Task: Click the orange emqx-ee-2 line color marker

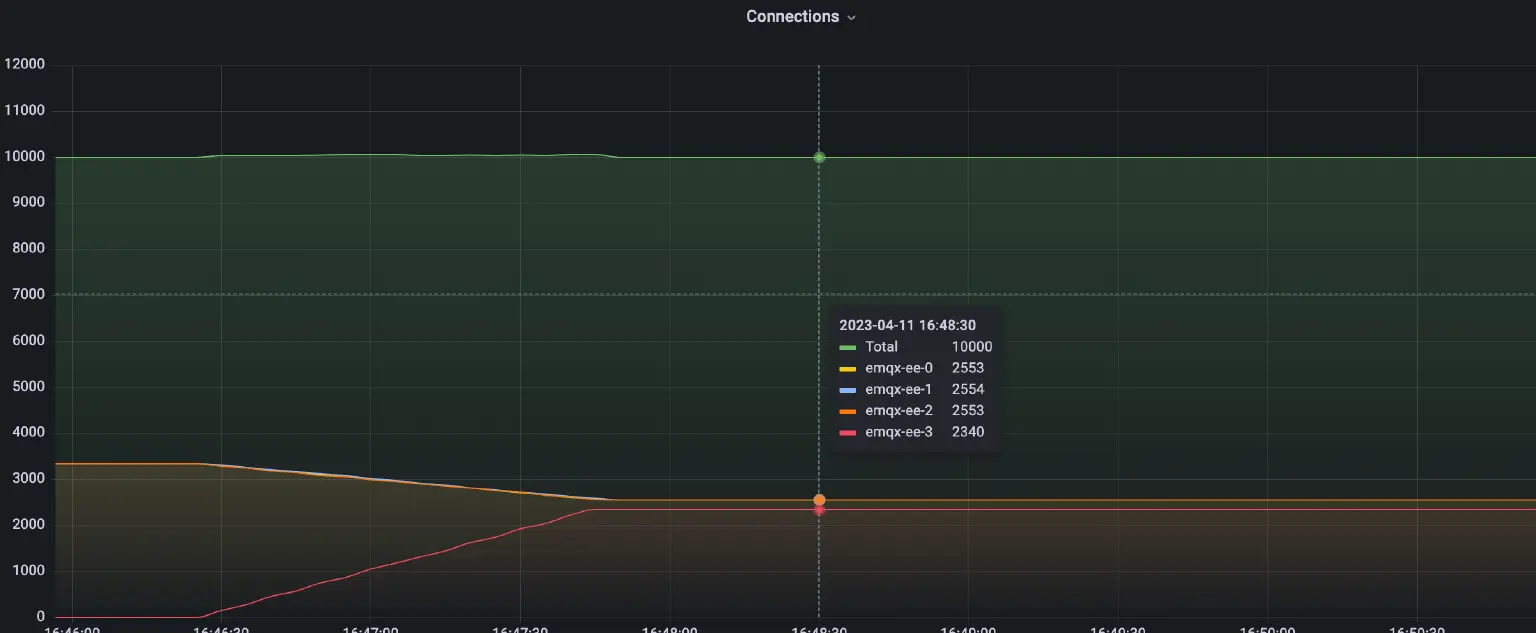Action: [850, 410]
